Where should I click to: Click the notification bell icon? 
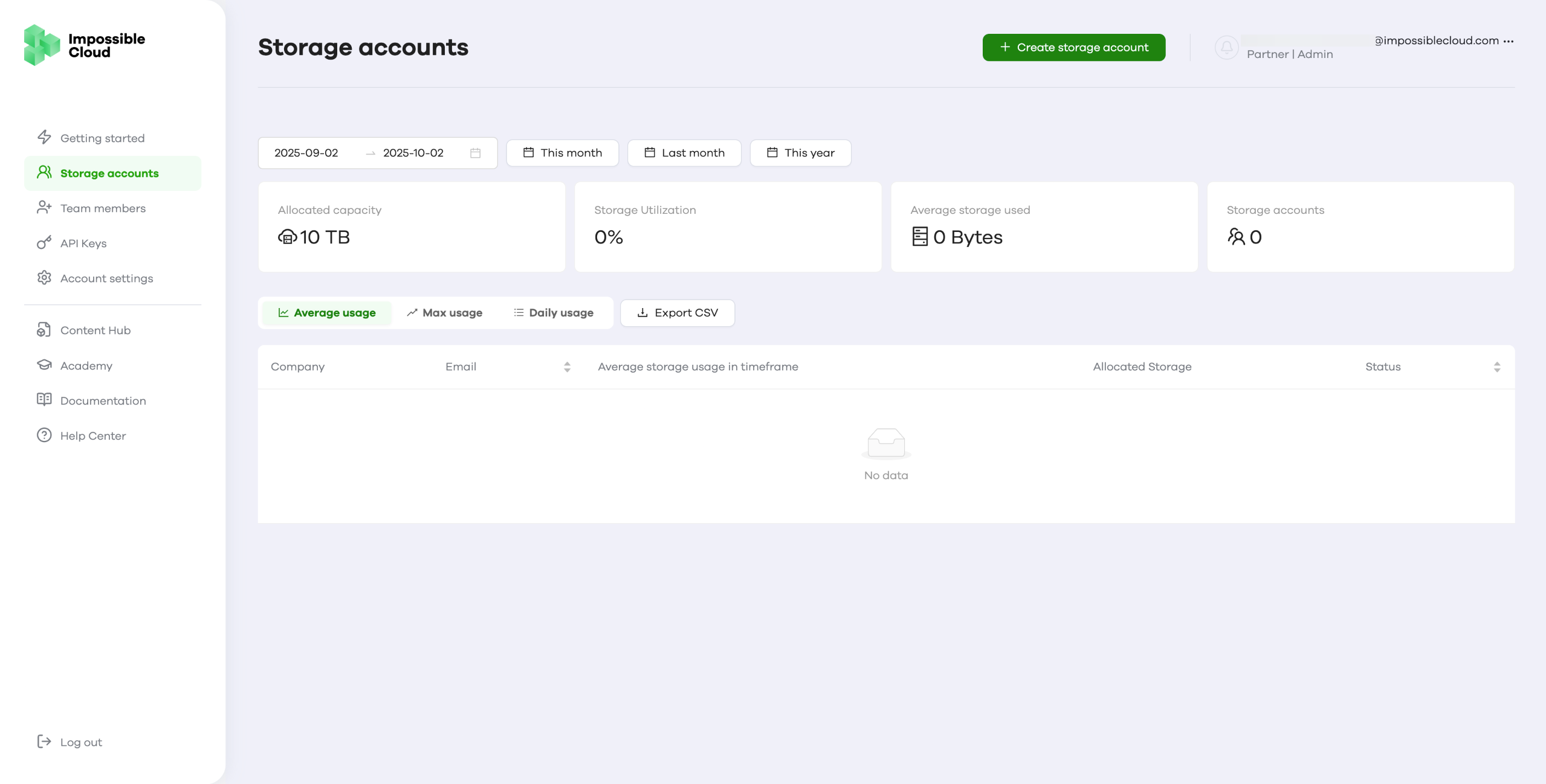[x=1226, y=47]
